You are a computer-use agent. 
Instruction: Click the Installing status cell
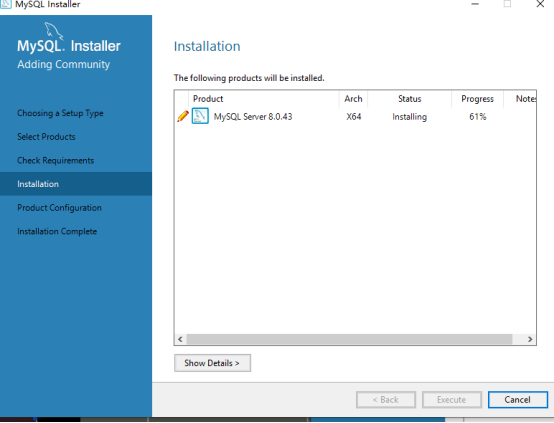tap(409, 117)
